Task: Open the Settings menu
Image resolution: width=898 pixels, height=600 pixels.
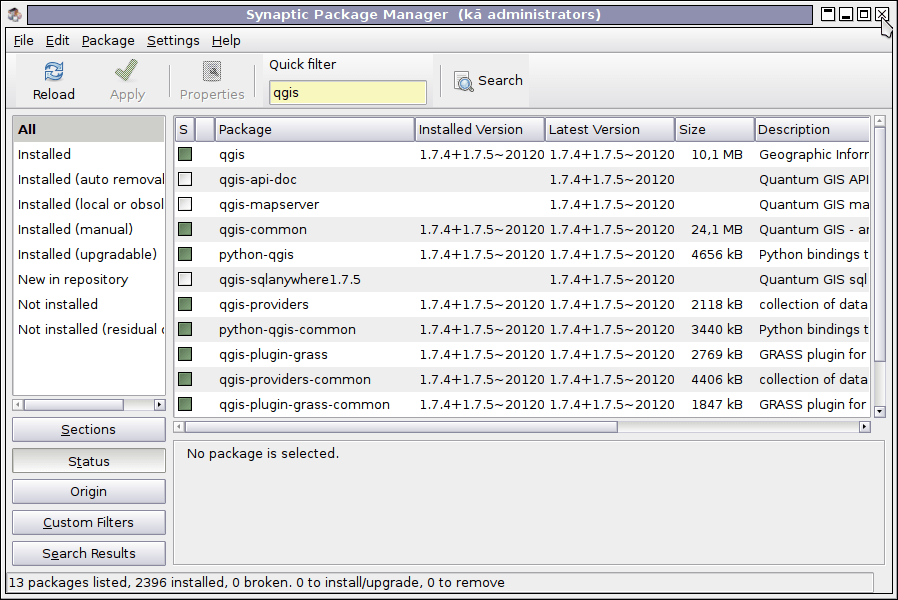Action: (x=173, y=41)
